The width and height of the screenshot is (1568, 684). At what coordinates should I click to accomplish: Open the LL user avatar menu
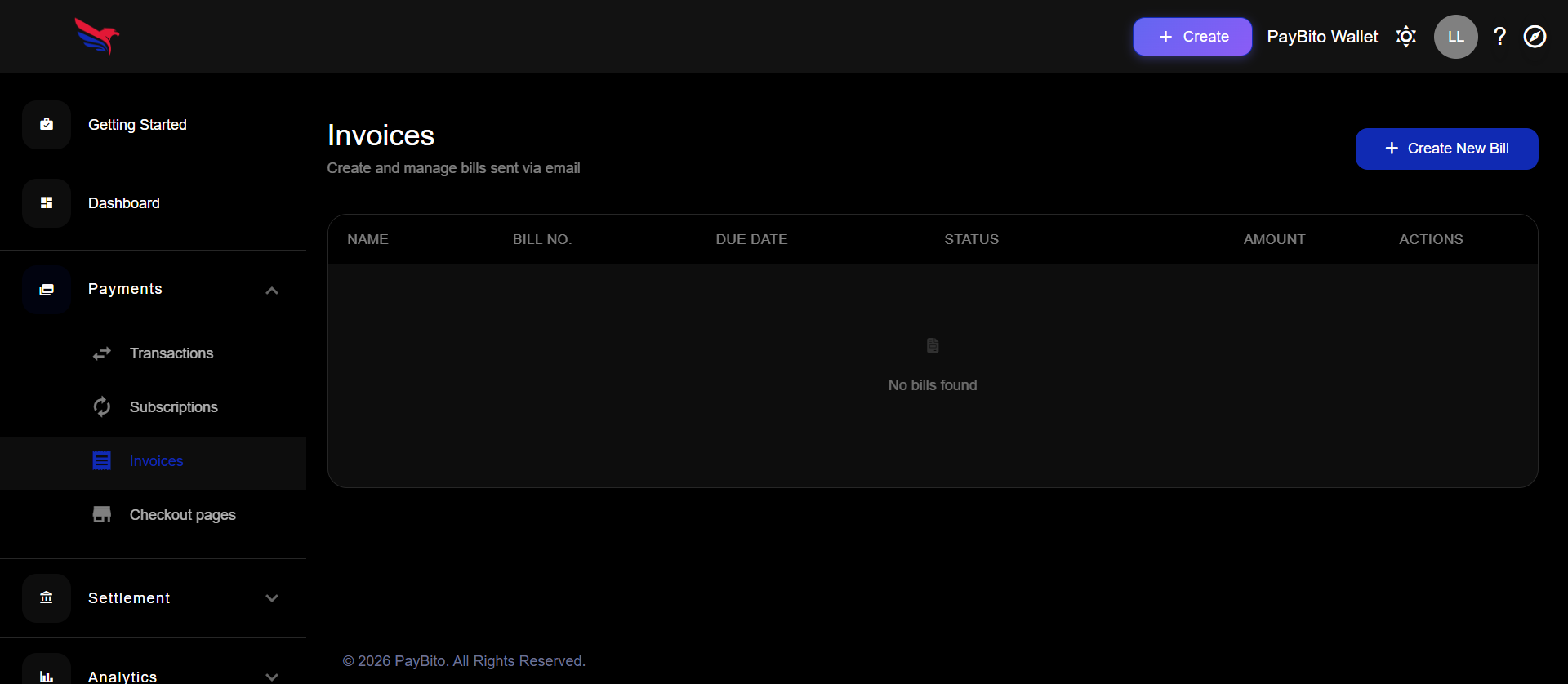(x=1455, y=37)
